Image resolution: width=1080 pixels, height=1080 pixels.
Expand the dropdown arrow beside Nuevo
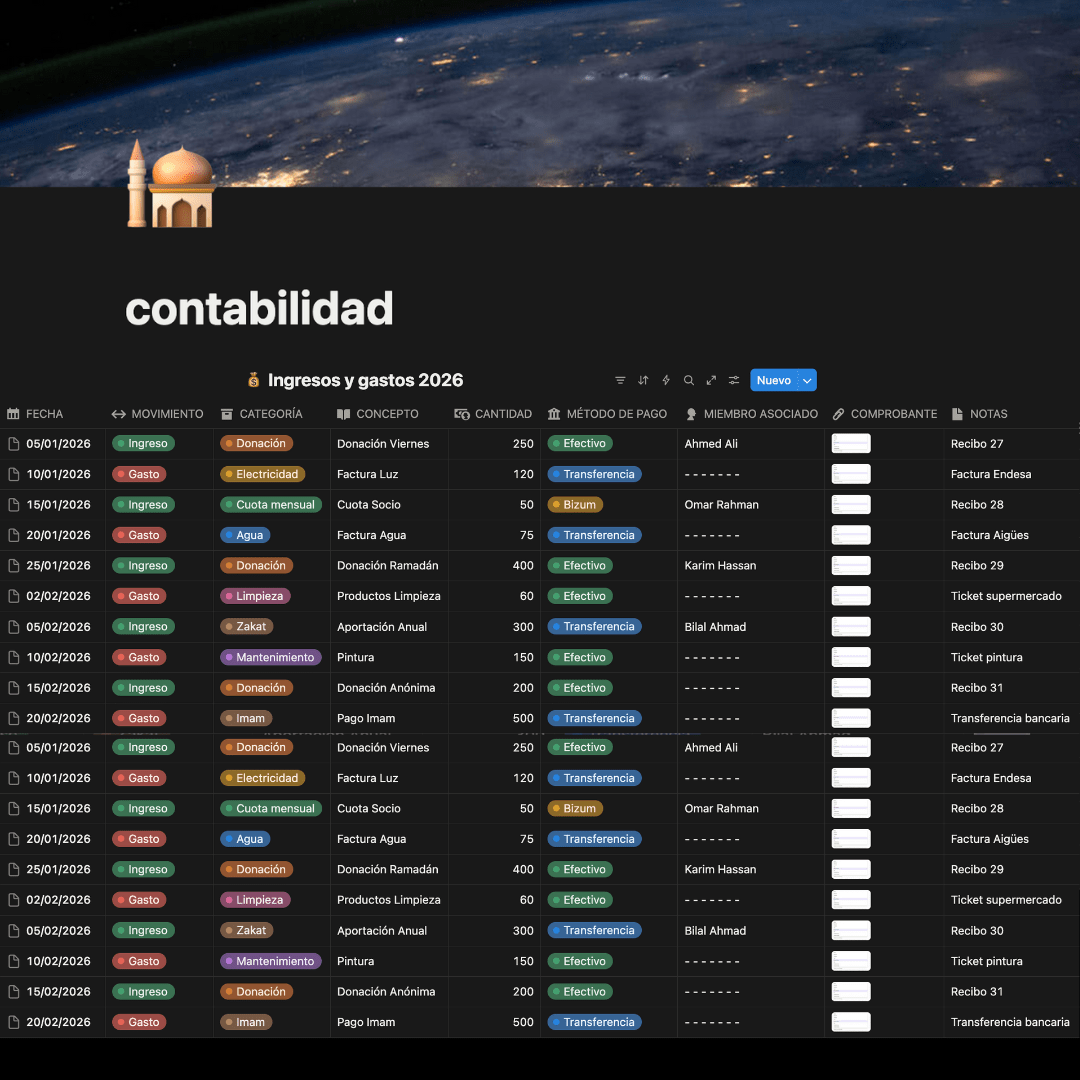coord(807,380)
